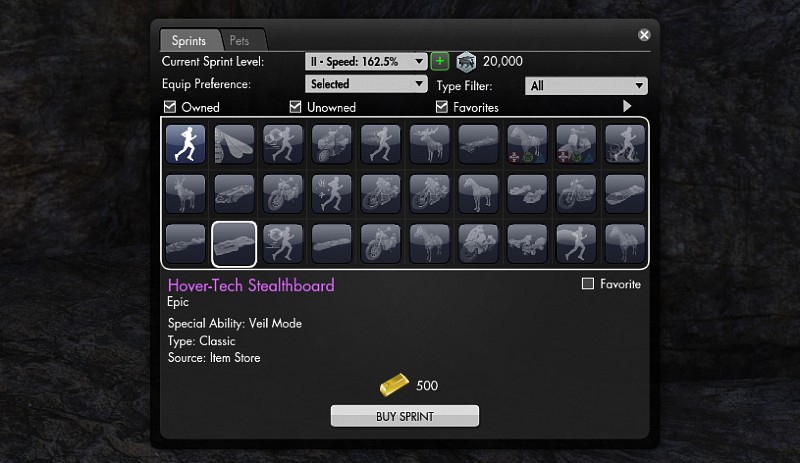Click the BUY SPRINT button
This screenshot has width=800, height=463.
coord(405,416)
